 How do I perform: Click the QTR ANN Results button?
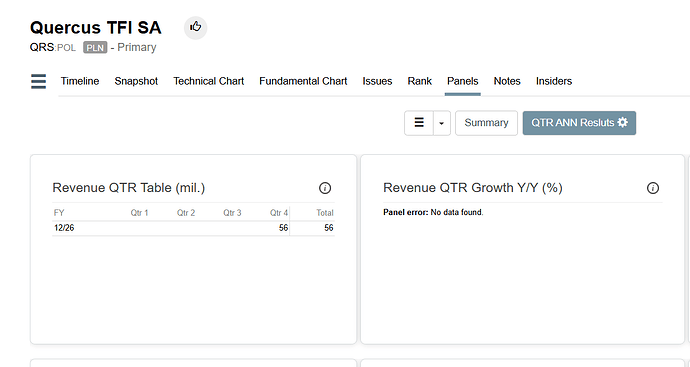pos(579,123)
